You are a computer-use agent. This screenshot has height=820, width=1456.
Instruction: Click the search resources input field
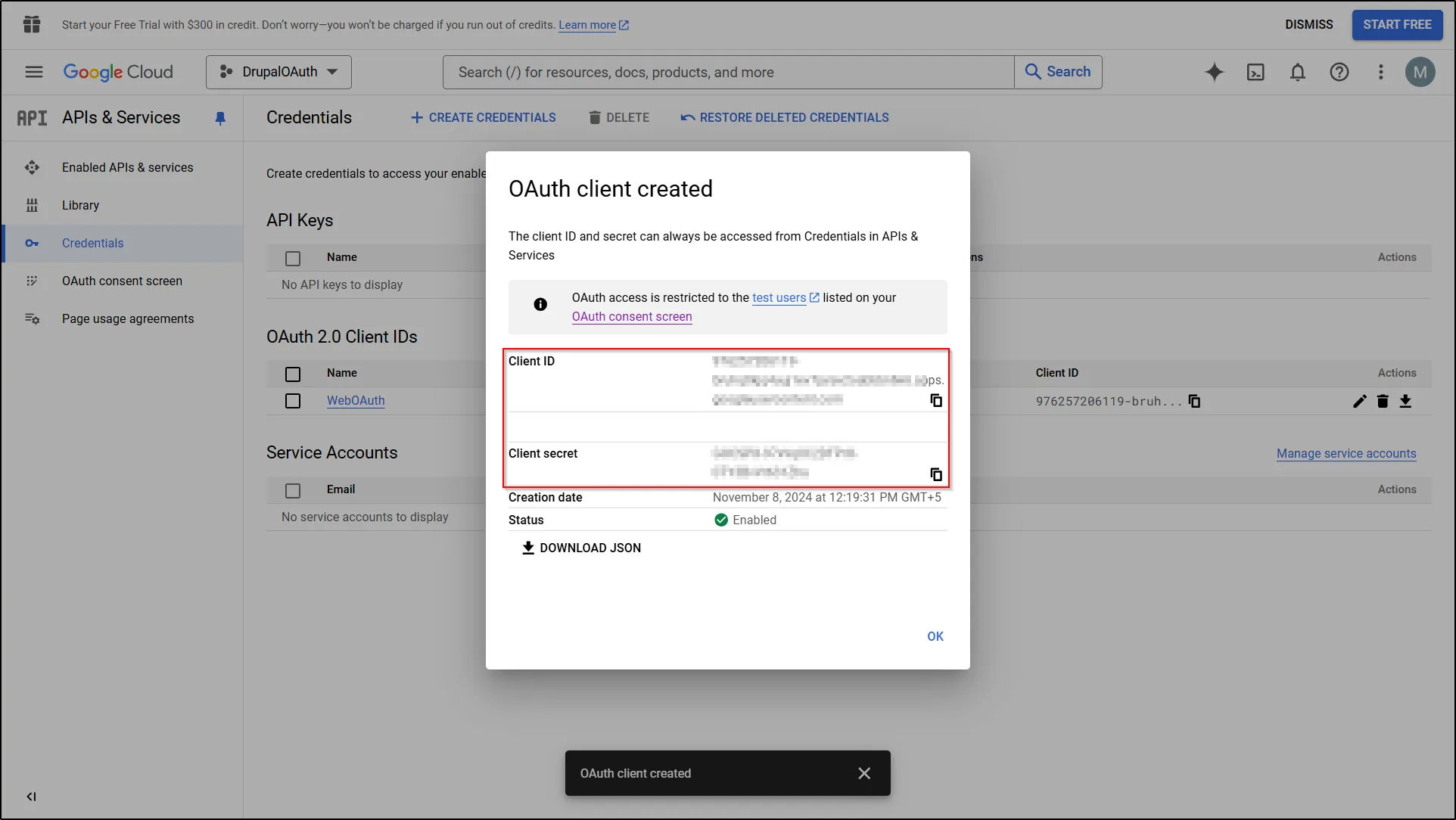[x=728, y=72]
